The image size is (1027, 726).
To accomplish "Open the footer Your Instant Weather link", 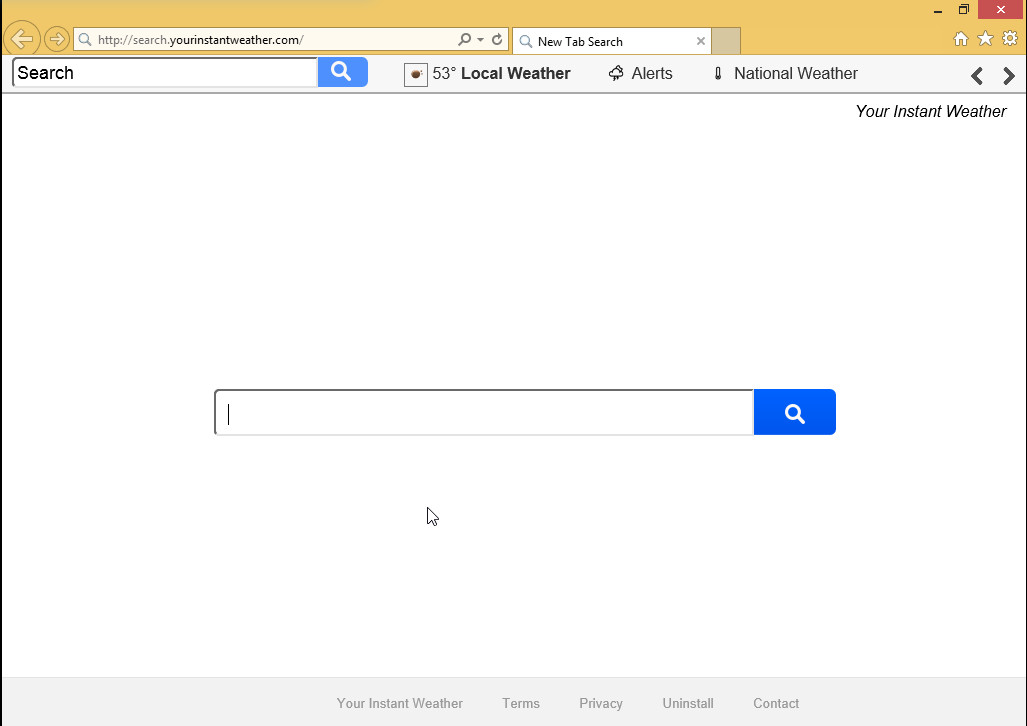I will click(400, 703).
